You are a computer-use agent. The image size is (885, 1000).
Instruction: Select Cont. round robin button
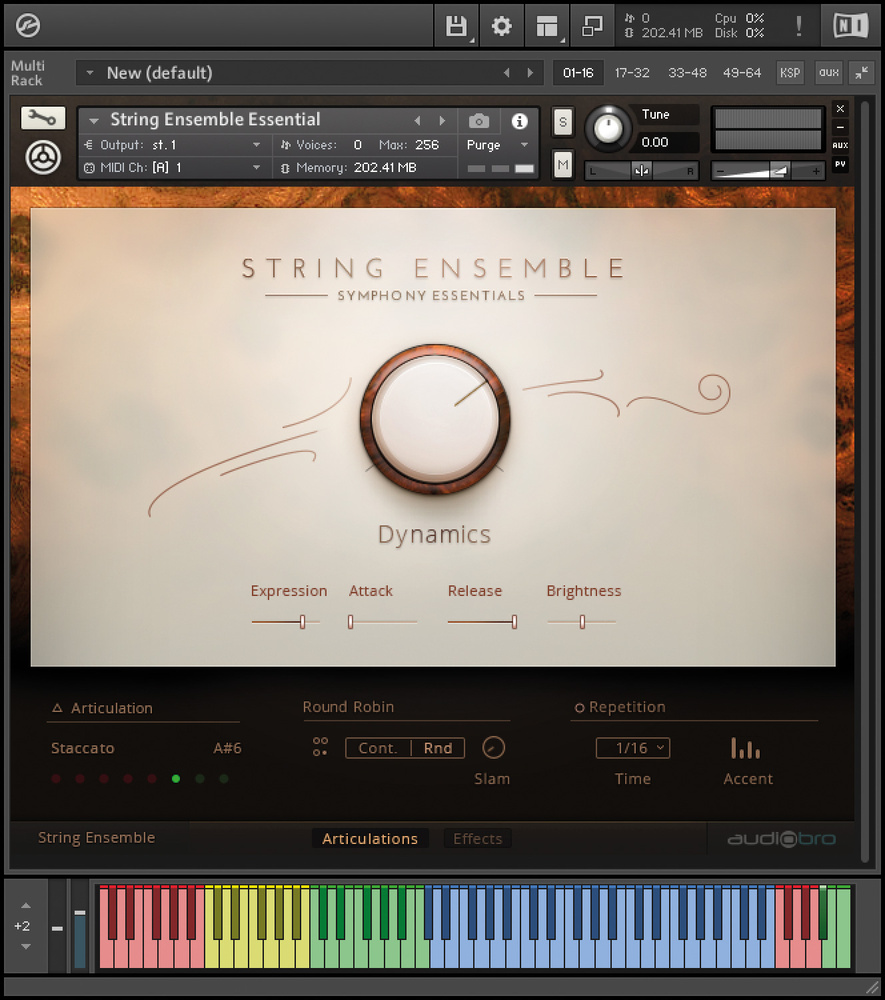click(378, 748)
